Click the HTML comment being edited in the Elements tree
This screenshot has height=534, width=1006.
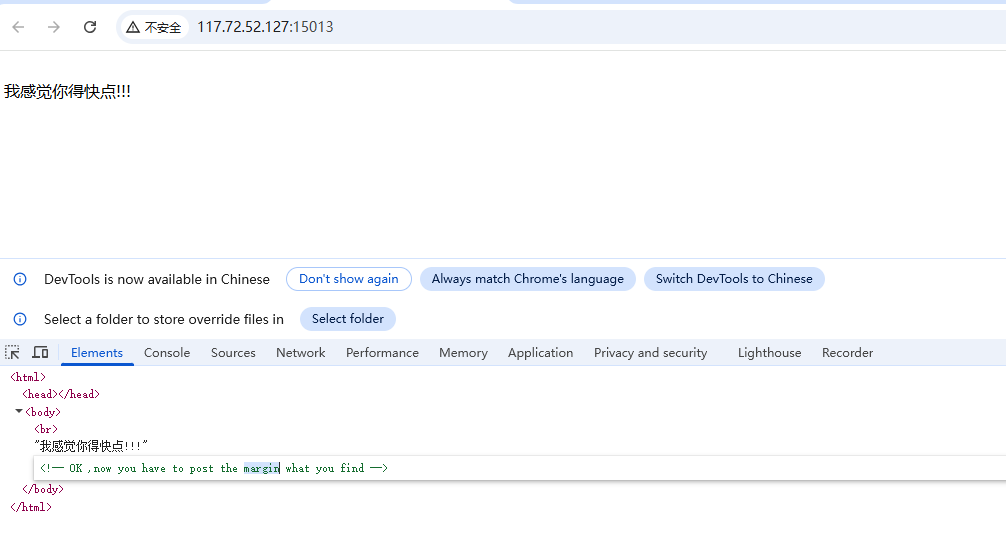pyautogui.click(x=214, y=469)
